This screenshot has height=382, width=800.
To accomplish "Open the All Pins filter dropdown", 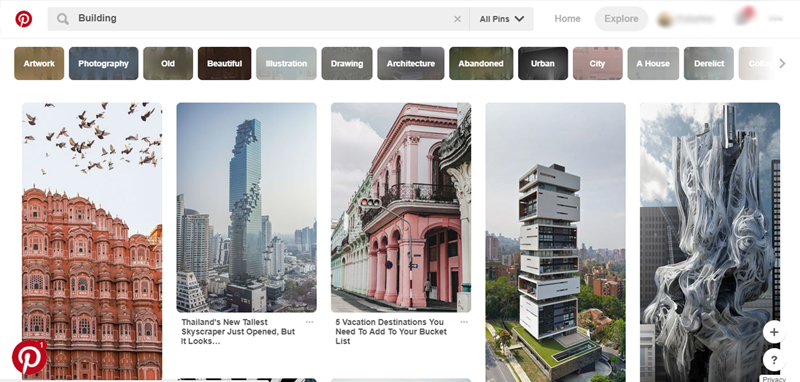I will point(502,19).
